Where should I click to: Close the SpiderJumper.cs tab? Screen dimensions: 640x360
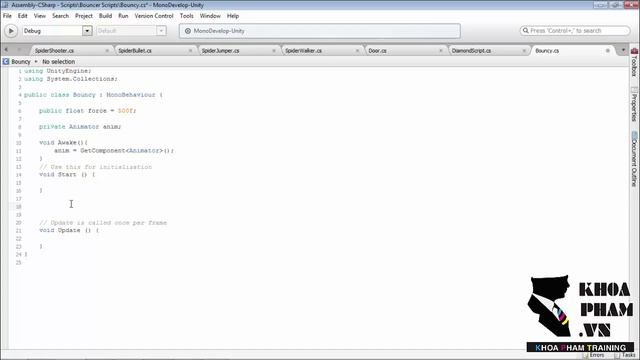click(274, 51)
